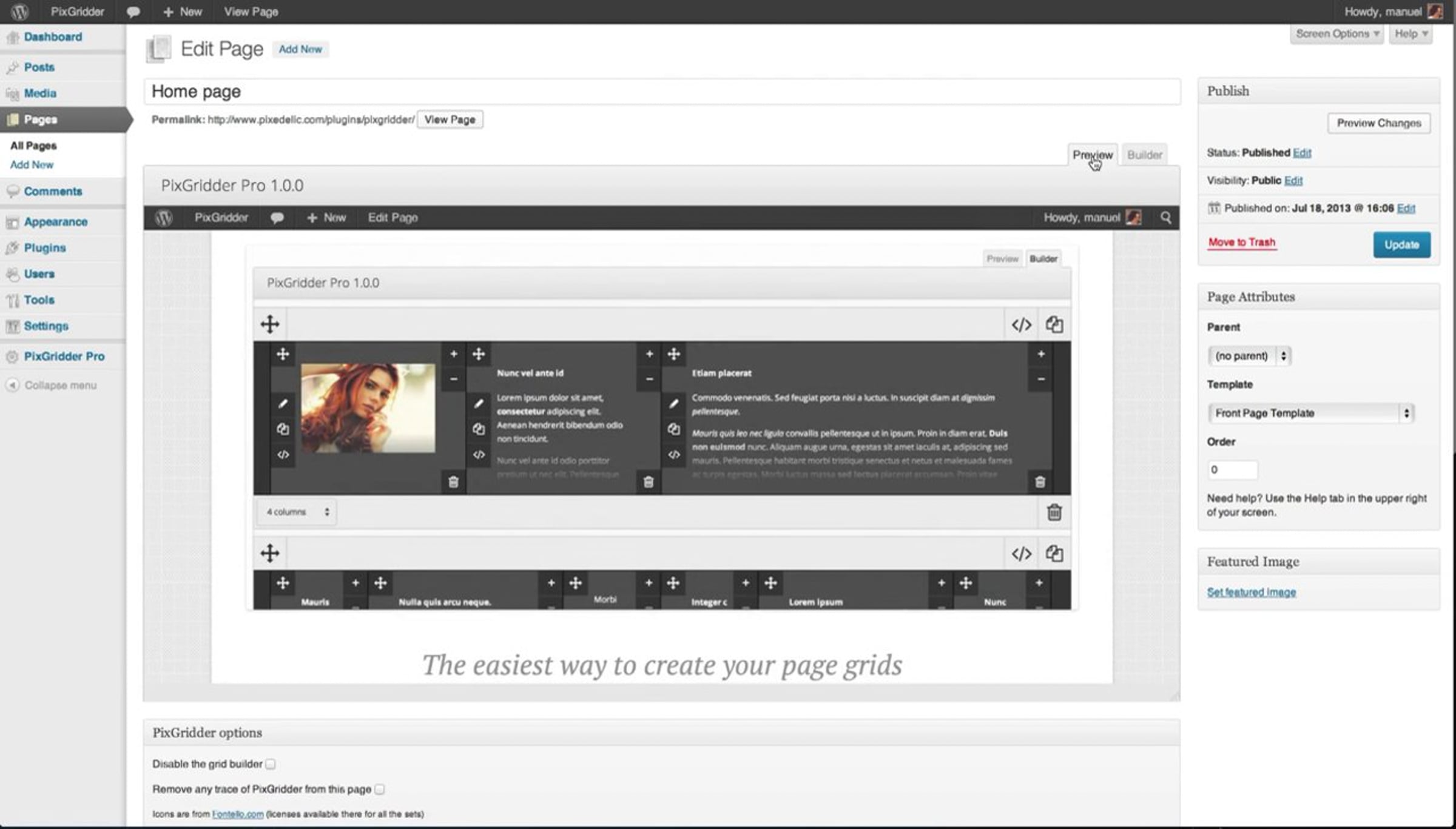This screenshot has height=829, width=1456.
Task: Duplicate second grid row with copy icon
Action: click(1054, 553)
